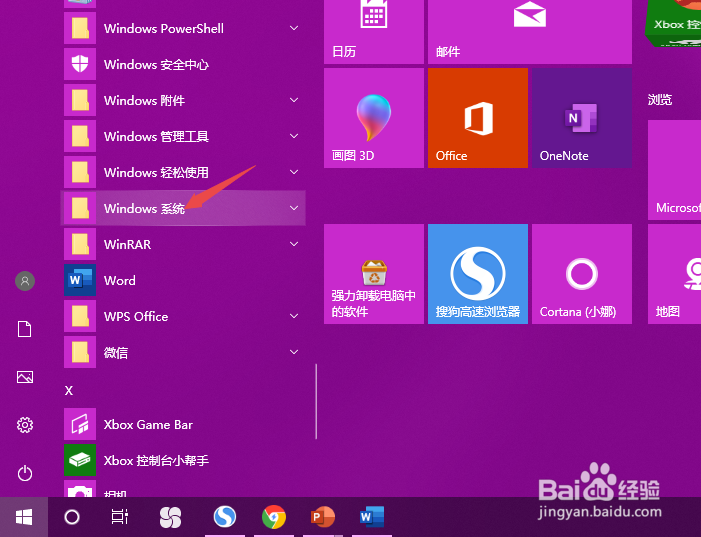The width and height of the screenshot is (701, 537).
Task: Launch Windows 安全中心 shield icon
Action: [80, 64]
